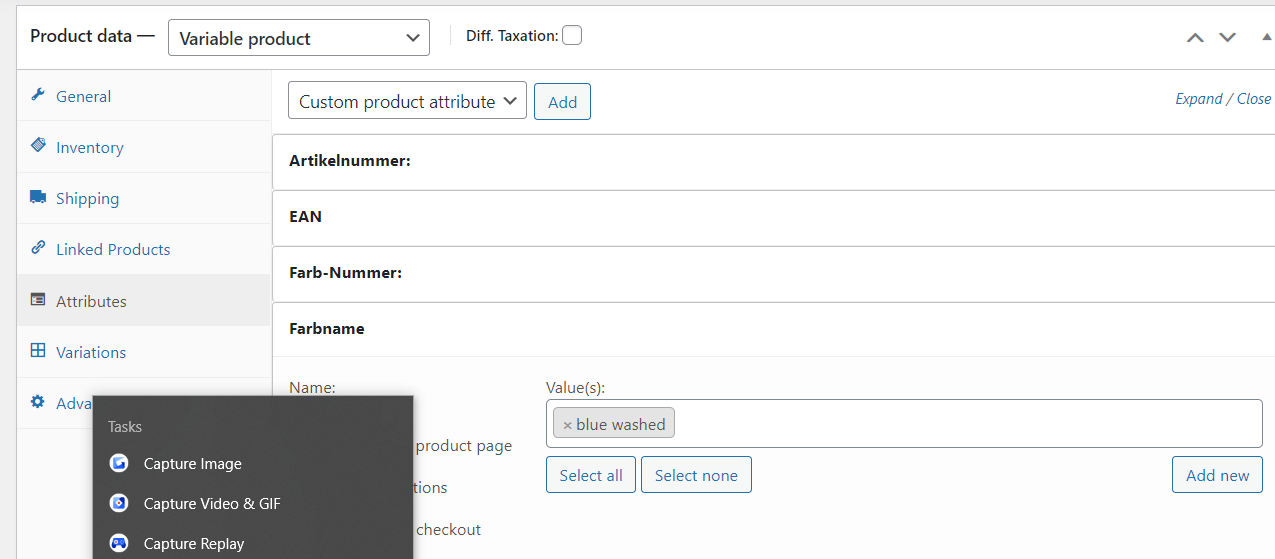This screenshot has height=559, width=1275.
Task: Open the Custom product attribute dropdown
Action: point(407,101)
